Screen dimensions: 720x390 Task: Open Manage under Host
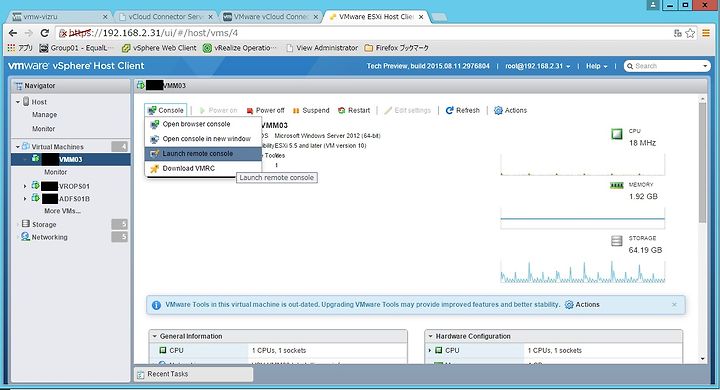click(x=45, y=115)
